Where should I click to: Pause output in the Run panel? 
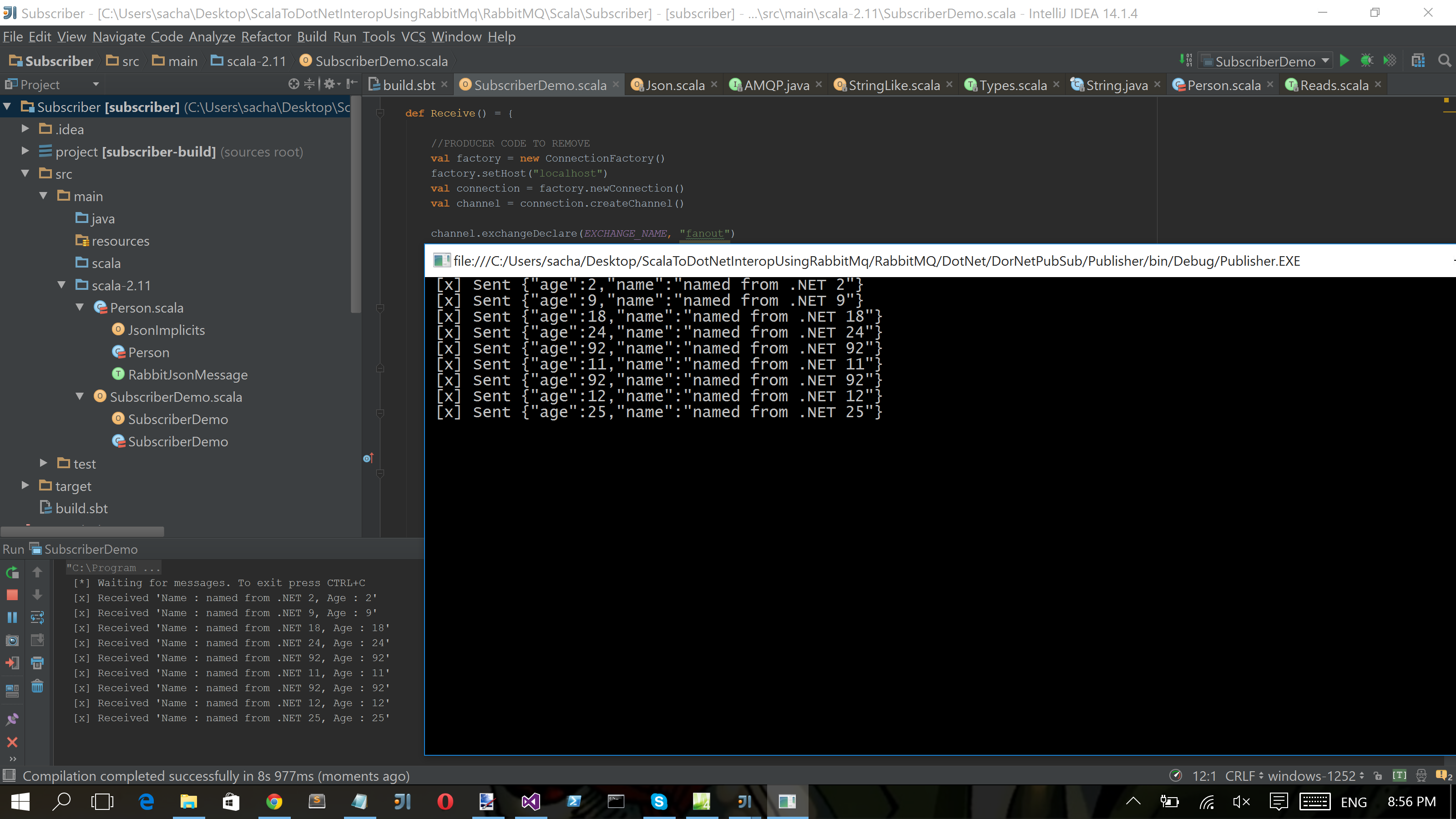coord(12,617)
